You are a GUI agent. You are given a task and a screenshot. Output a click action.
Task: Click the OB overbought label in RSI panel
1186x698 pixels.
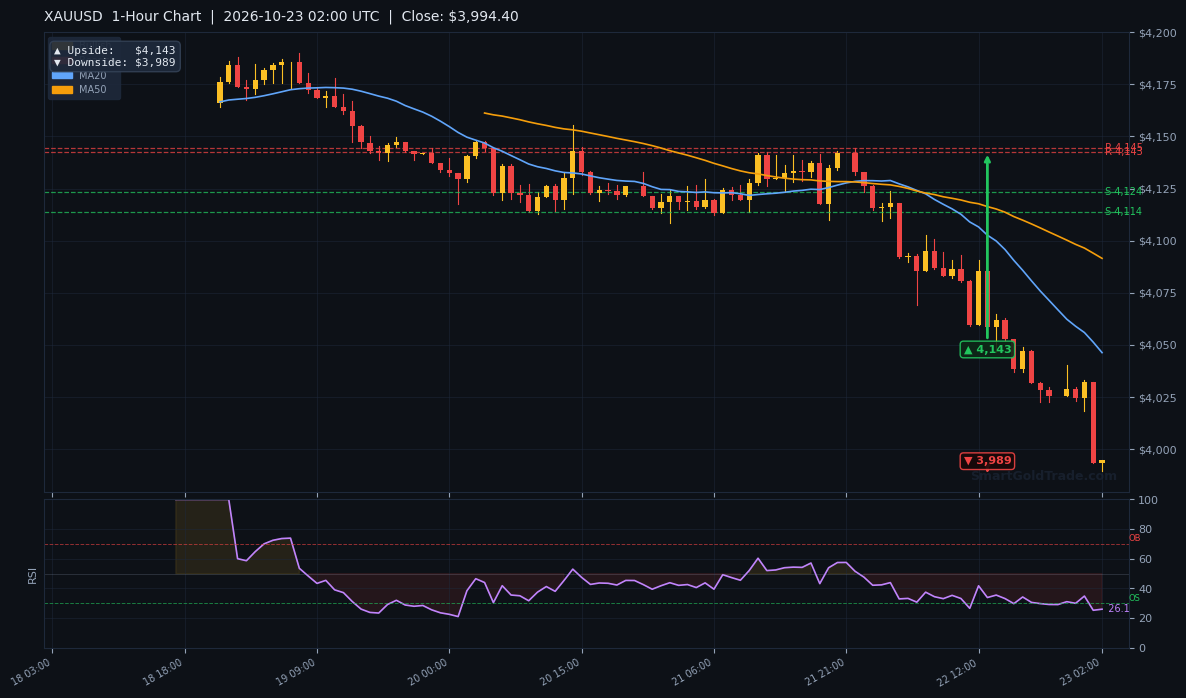[x=1135, y=538]
